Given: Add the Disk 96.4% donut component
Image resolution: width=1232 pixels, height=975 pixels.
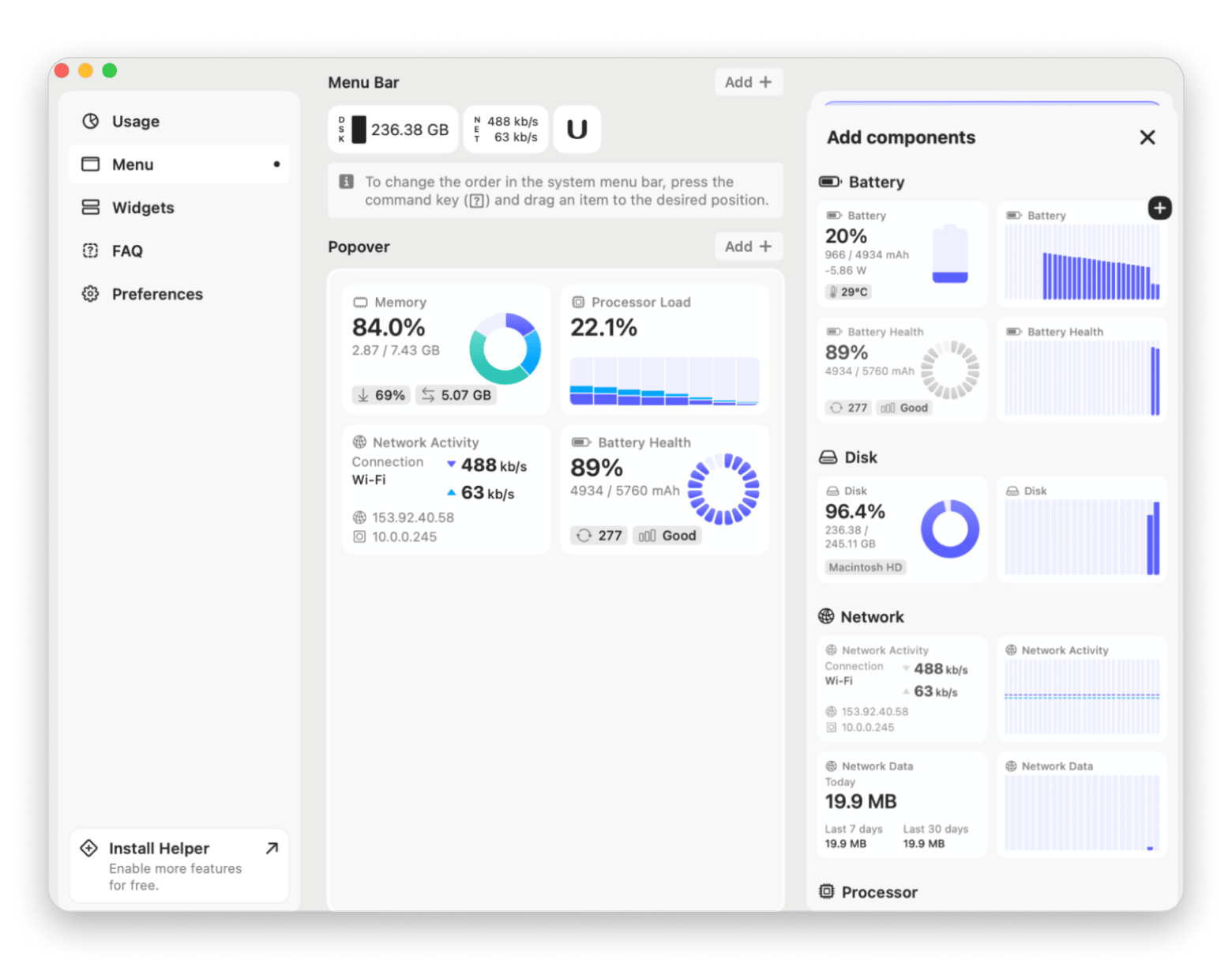Looking at the screenshot, I should pyautogui.click(x=902, y=529).
